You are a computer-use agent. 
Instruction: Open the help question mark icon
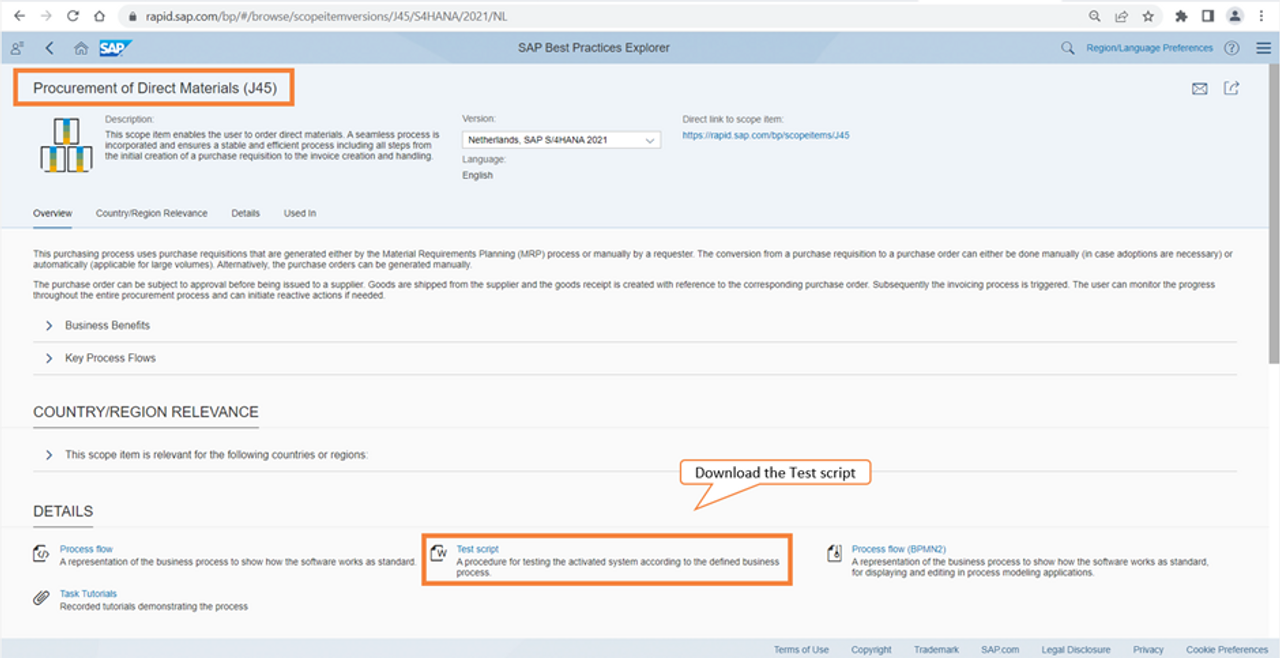[x=1232, y=48]
